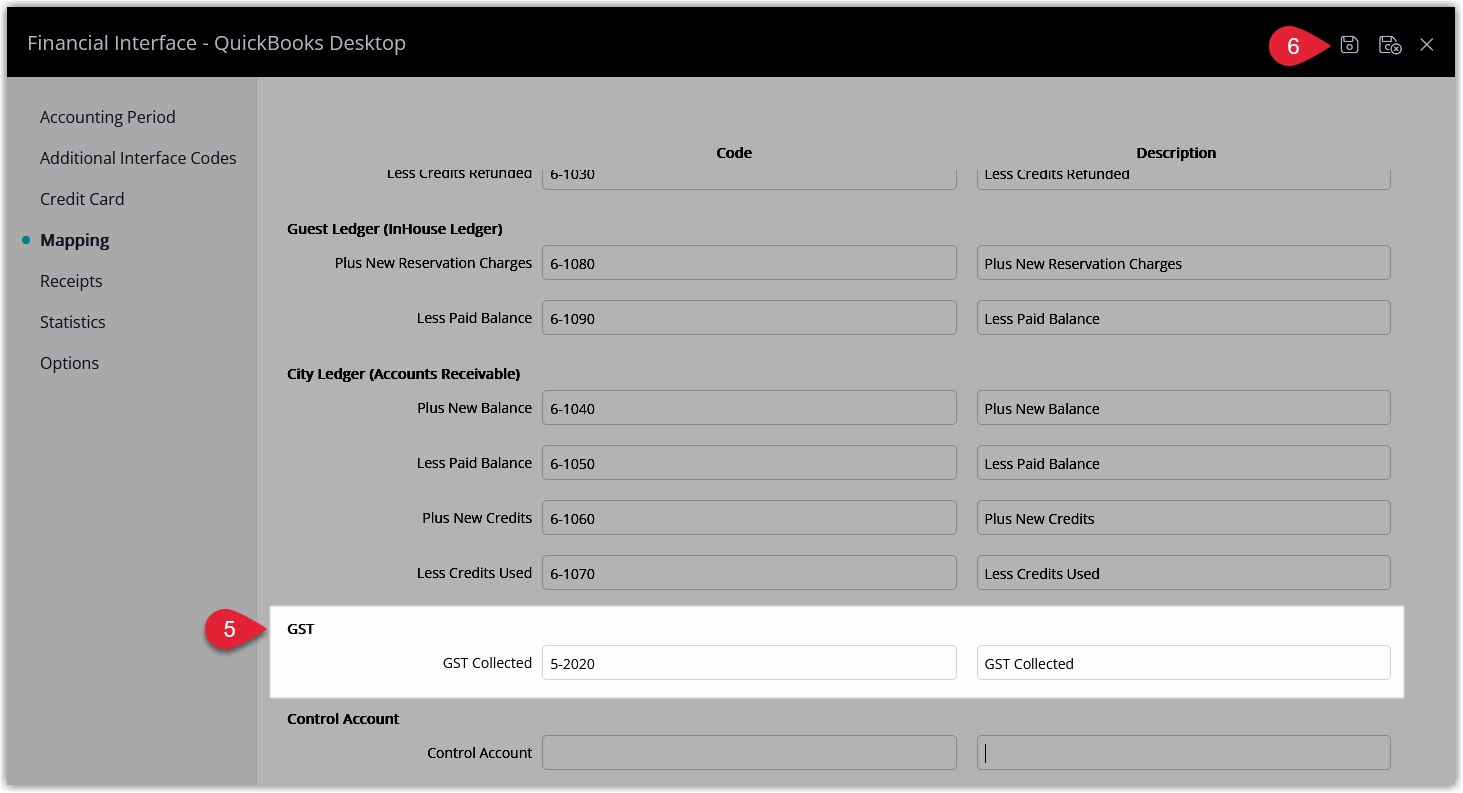Click Less Credits Used code field 6-1070
Image resolution: width=1463 pixels, height=793 pixels.
point(749,573)
